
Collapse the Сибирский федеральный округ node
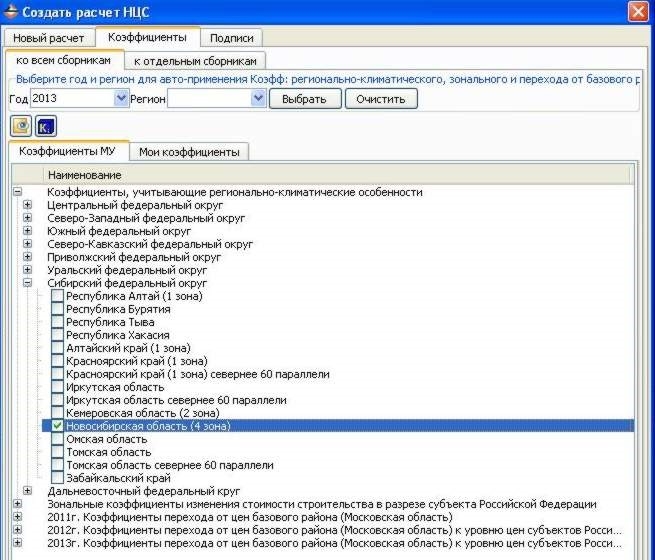click(x=28, y=283)
